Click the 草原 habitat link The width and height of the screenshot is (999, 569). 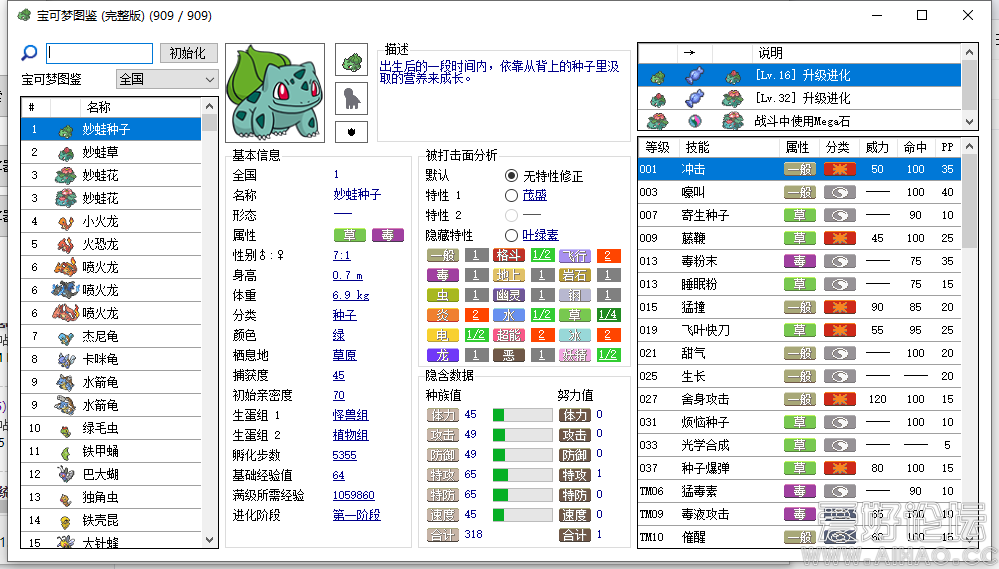coord(345,355)
